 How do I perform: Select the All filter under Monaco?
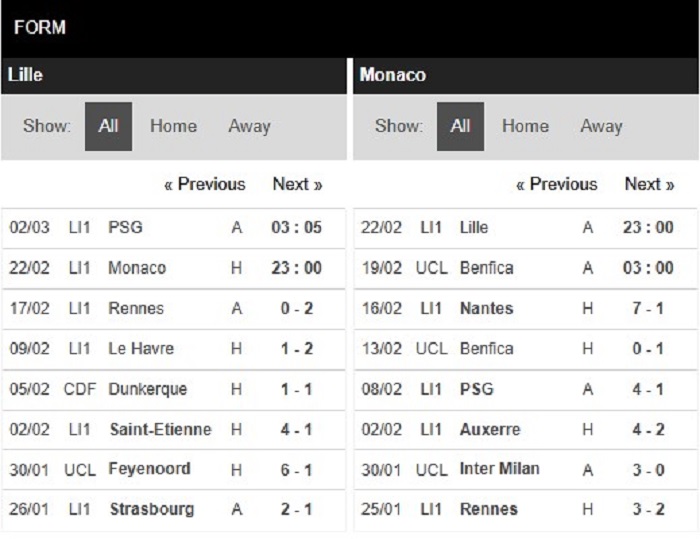(460, 126)
